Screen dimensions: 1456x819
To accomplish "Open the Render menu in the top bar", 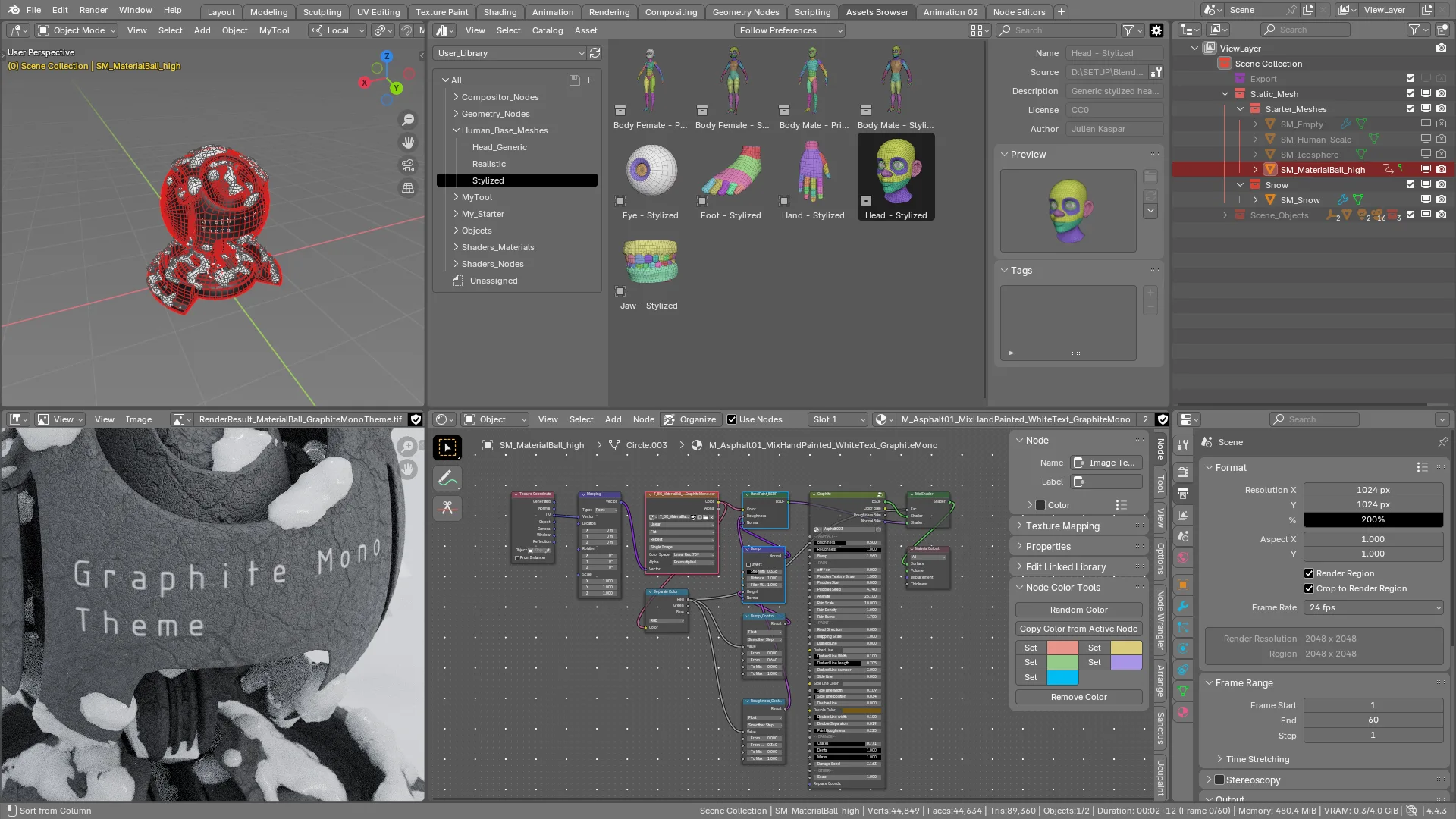I will tap(93, 10).
